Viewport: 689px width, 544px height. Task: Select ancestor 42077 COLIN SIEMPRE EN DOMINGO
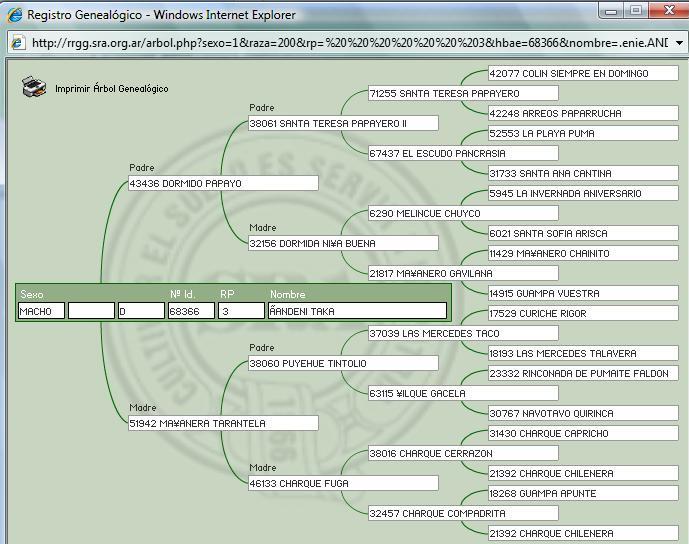coord(582,74)
